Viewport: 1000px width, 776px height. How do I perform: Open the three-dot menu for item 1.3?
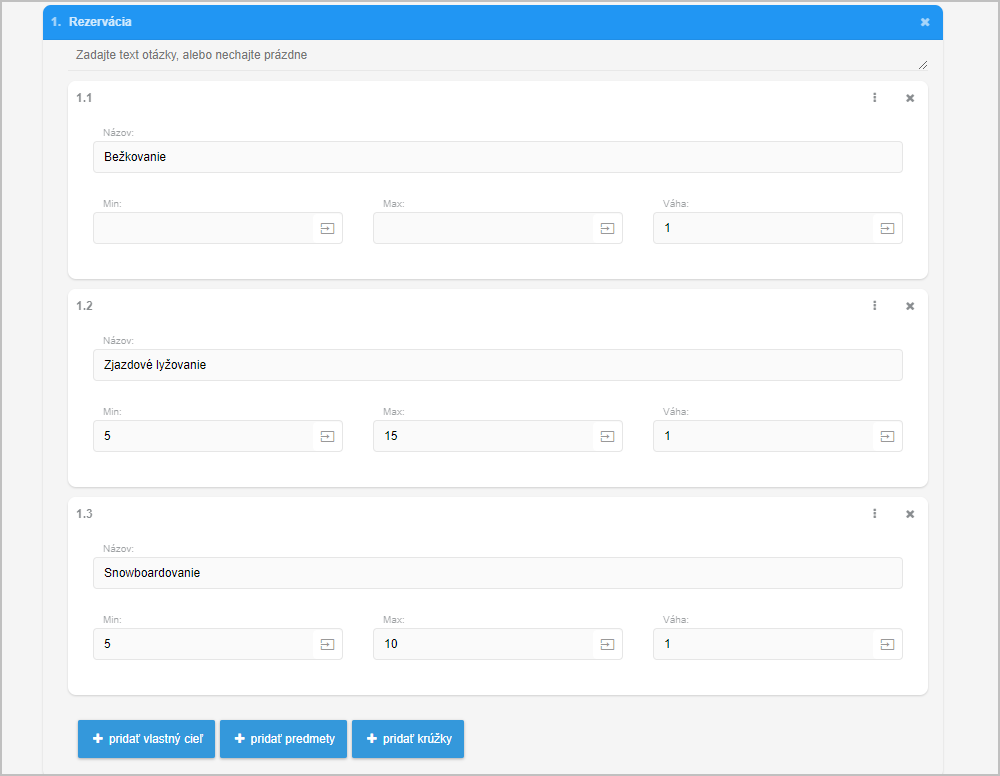coord(874,513)
